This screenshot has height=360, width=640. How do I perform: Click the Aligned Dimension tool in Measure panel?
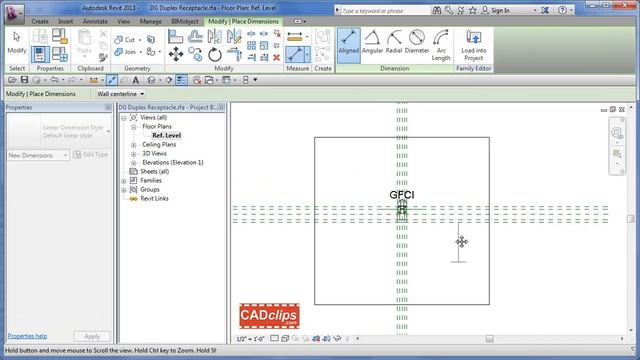(295, 54)
